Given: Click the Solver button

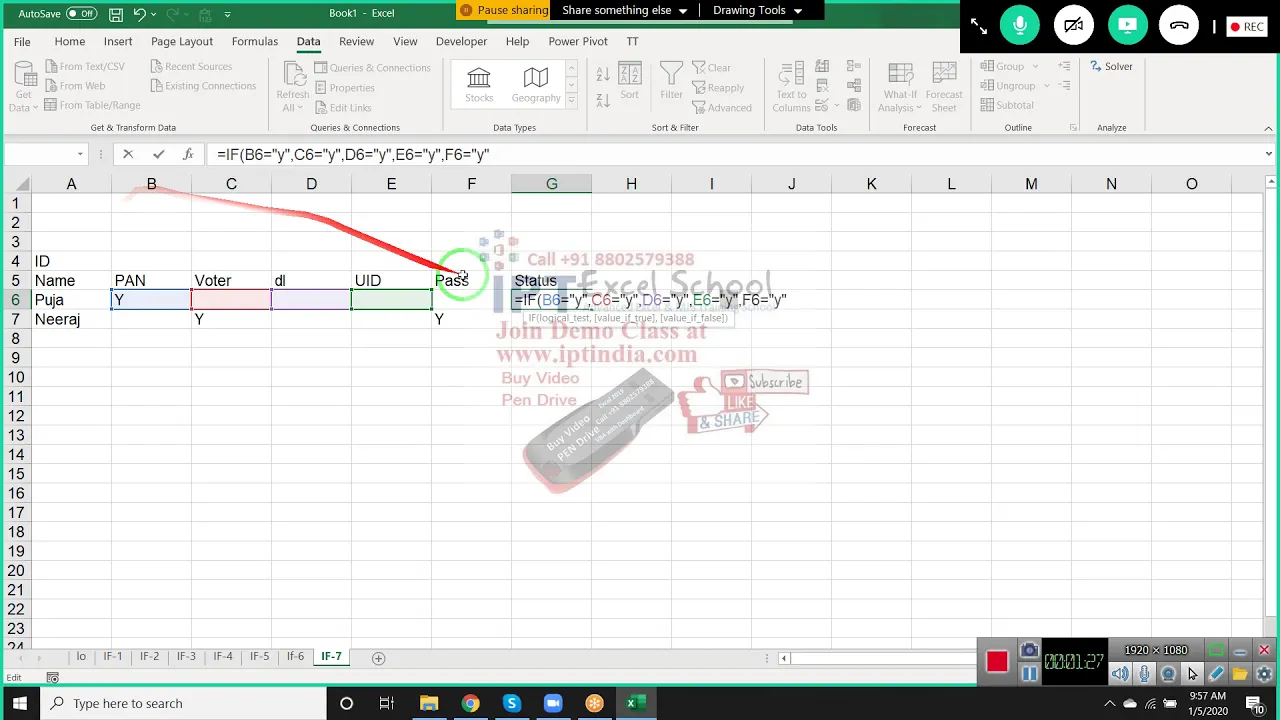Looking at the screenshot, I should [1111, 67].
